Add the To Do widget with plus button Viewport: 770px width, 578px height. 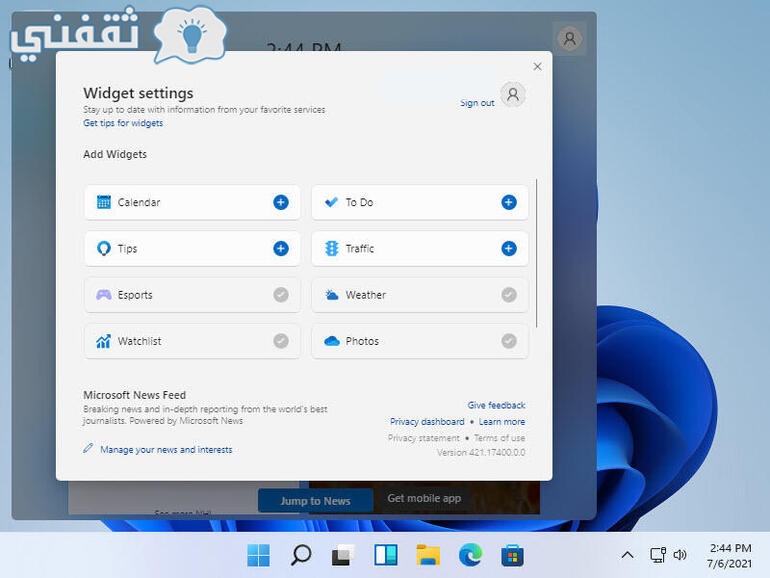pos(509,202)
